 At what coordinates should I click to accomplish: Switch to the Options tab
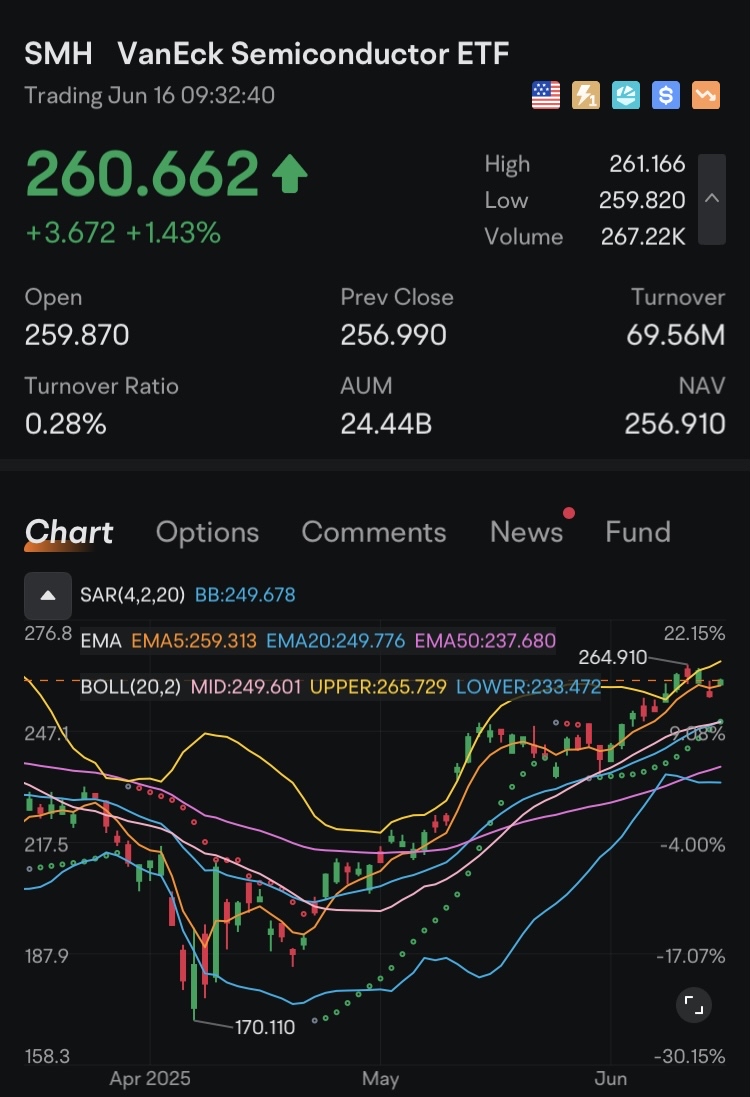point(207,532)
